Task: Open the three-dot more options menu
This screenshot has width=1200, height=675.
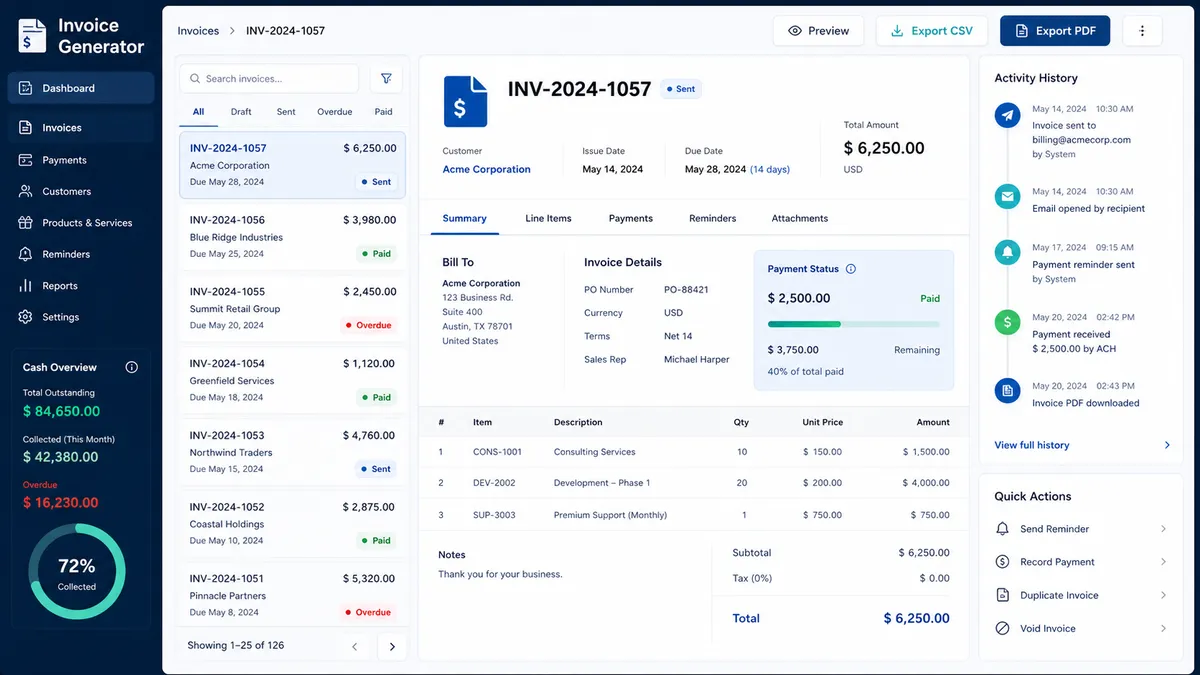Action: 1142,31
